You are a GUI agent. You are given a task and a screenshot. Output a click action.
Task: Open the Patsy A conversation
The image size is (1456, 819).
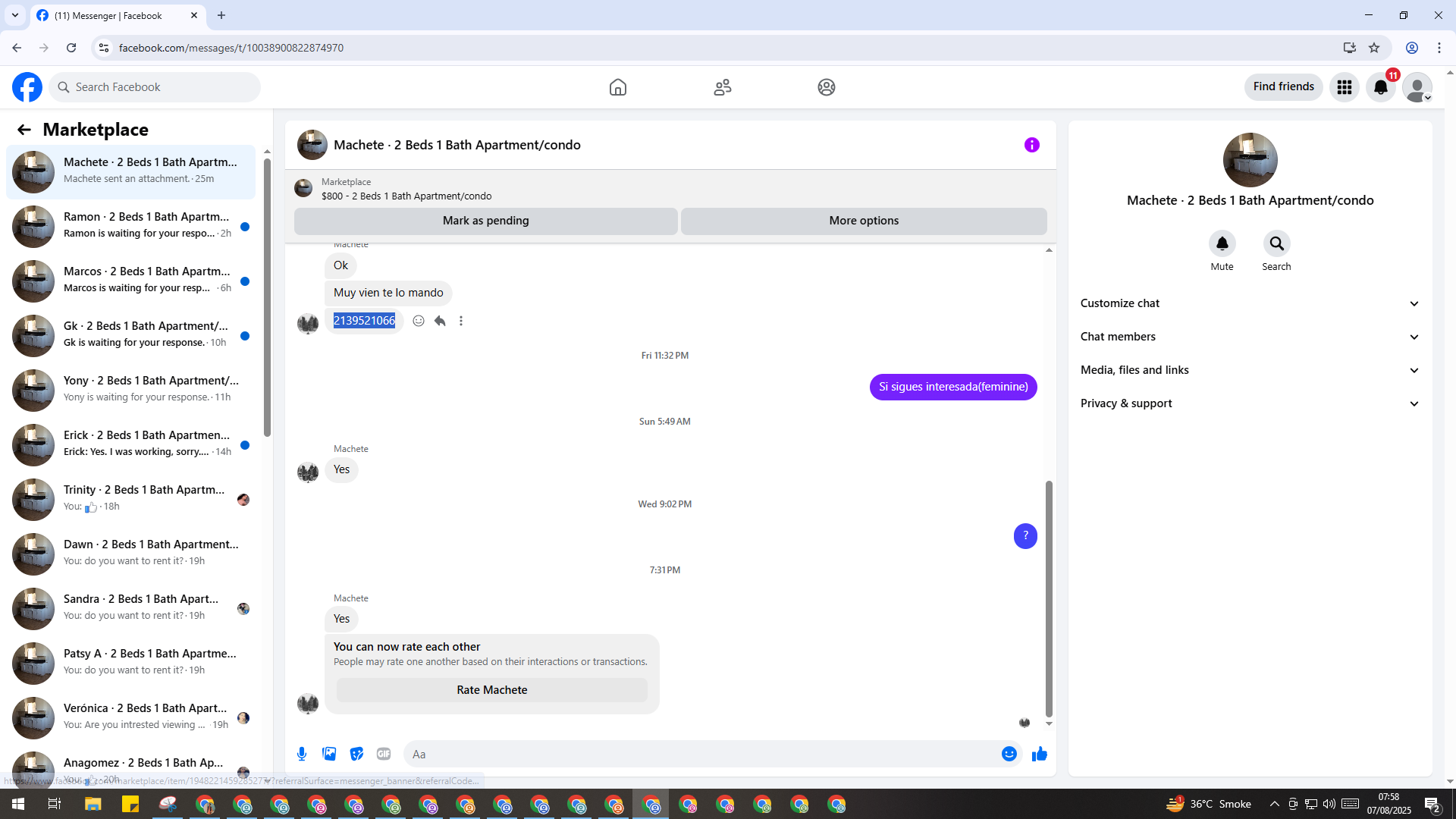tap(130, 663)
